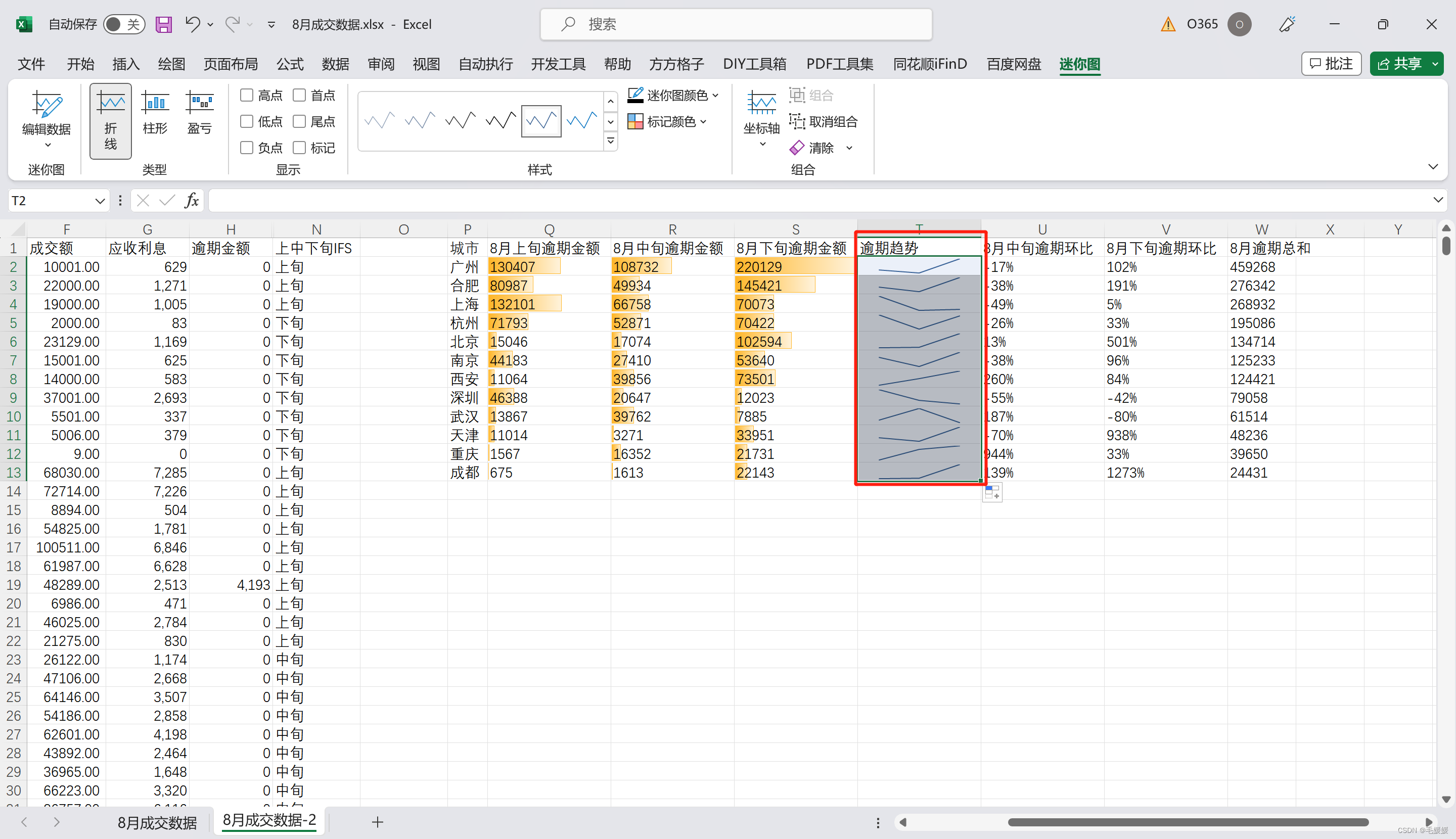The height and width of the screenshot is (839, 1456).
Task: Enable the Last Point checkbox
Action: tap(299, 121)
